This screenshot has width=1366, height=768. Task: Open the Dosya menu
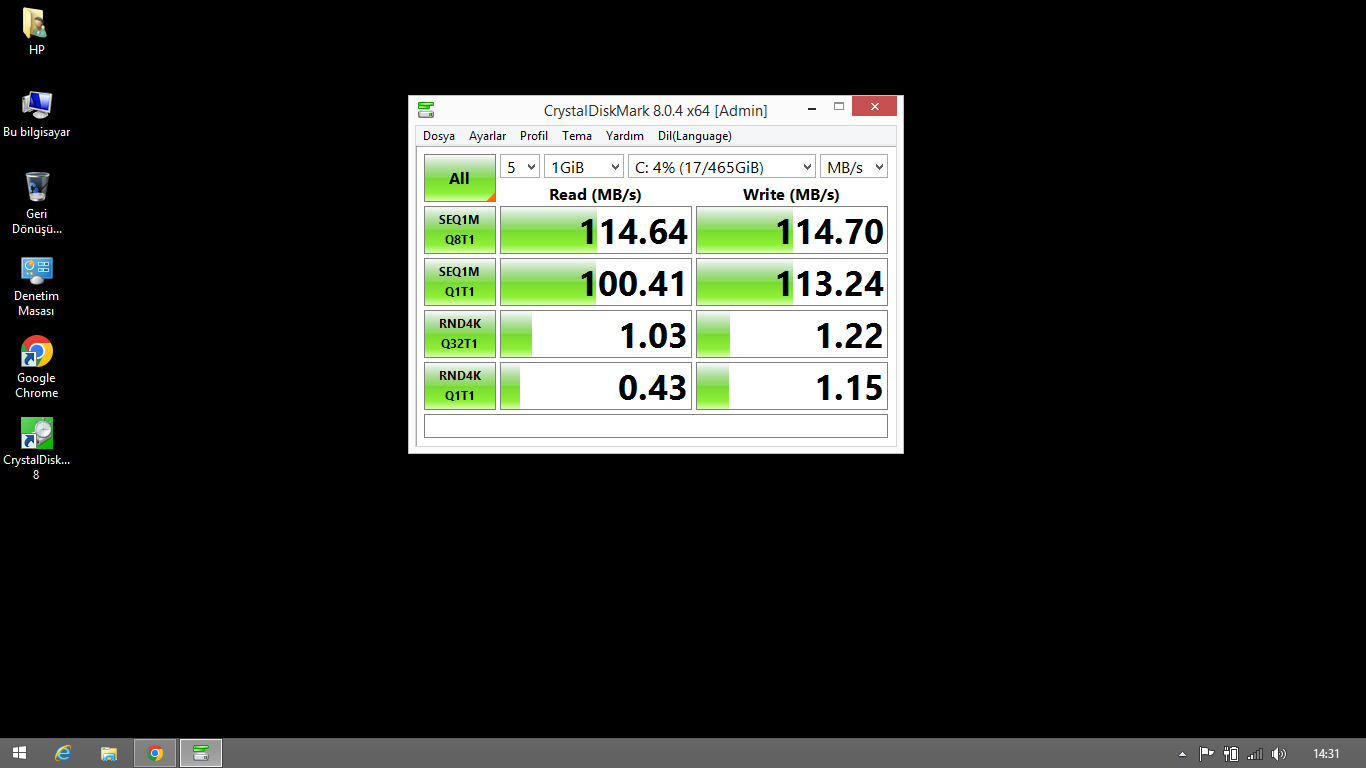click(439, 136)
